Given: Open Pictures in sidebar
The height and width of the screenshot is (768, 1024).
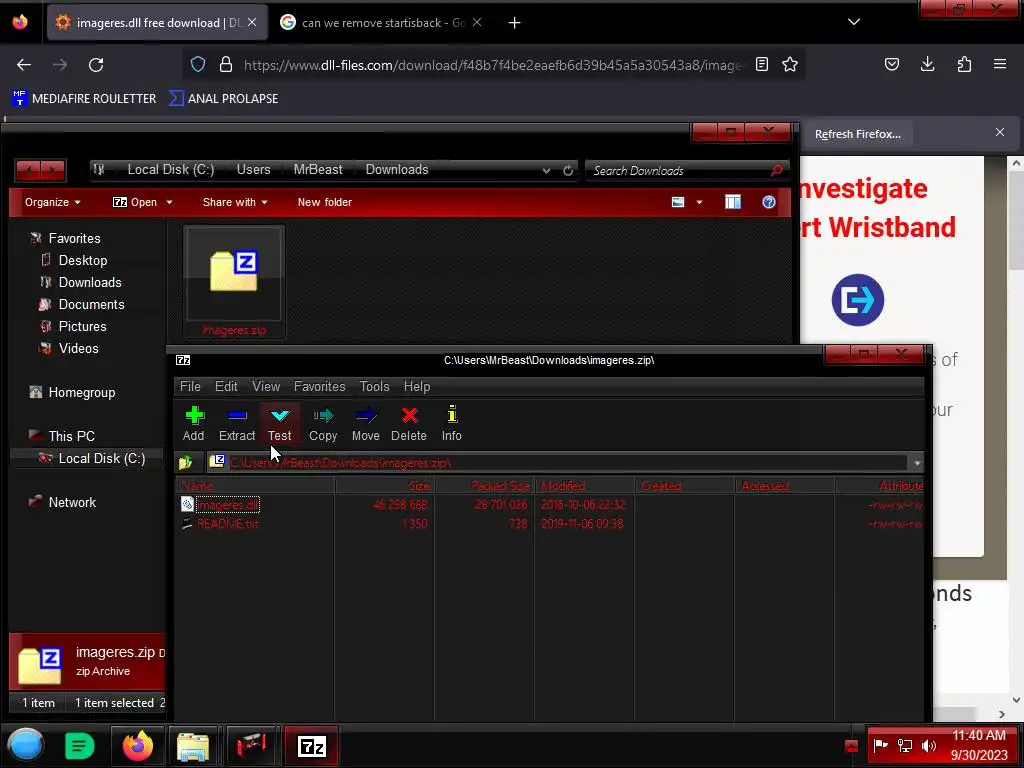Looking at the screenshot, I should [82, 327].
